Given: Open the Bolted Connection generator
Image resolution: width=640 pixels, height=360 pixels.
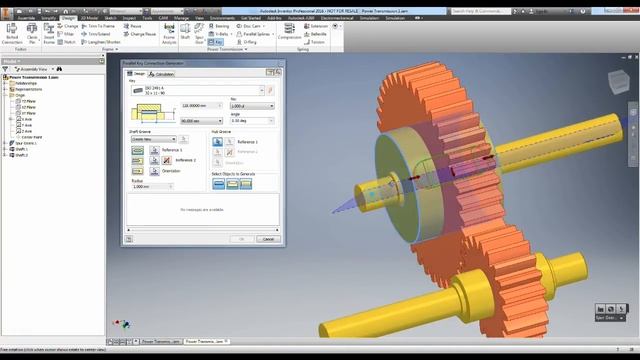Looking at the screenshot, I should (12, 33).
